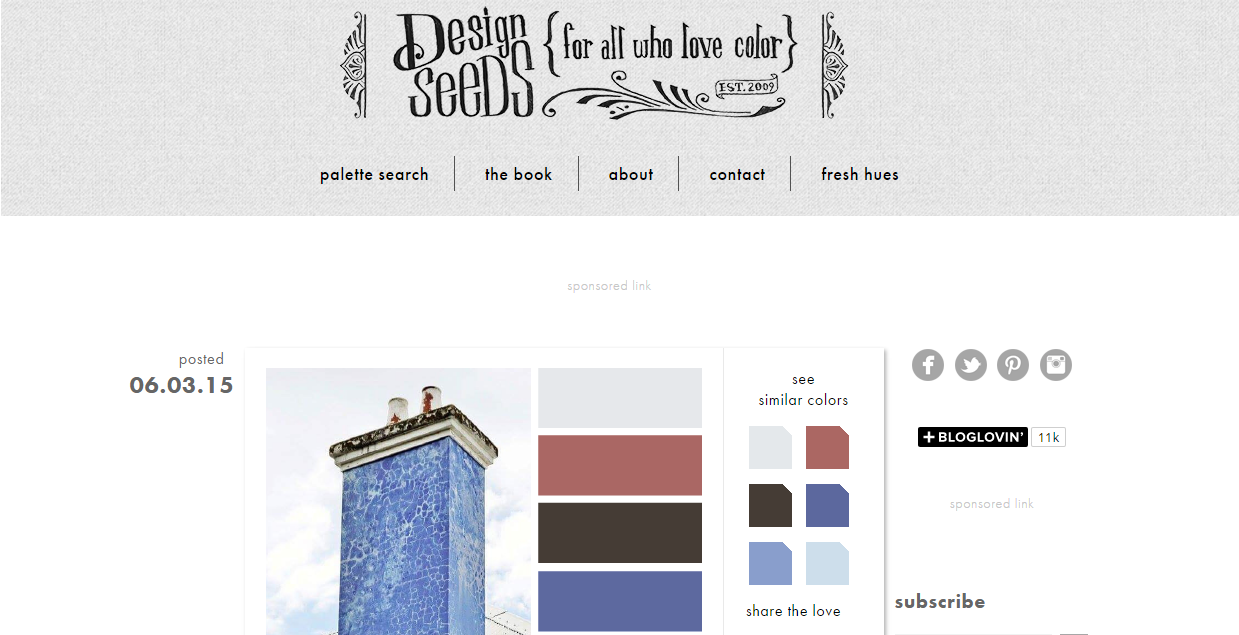Go to the book page
Screen dimensions: 1239x635
518,174
